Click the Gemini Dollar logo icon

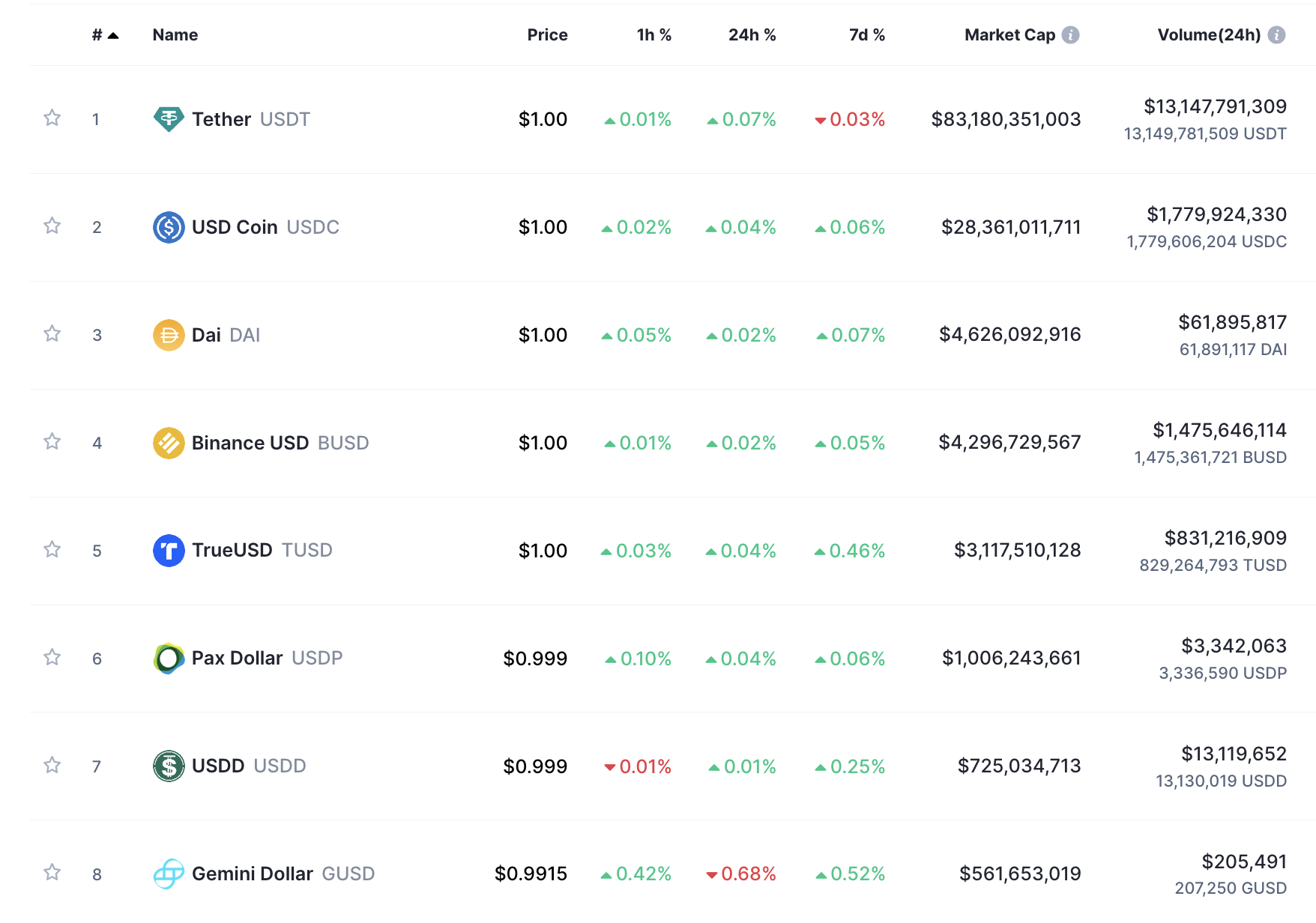[169, 874]
